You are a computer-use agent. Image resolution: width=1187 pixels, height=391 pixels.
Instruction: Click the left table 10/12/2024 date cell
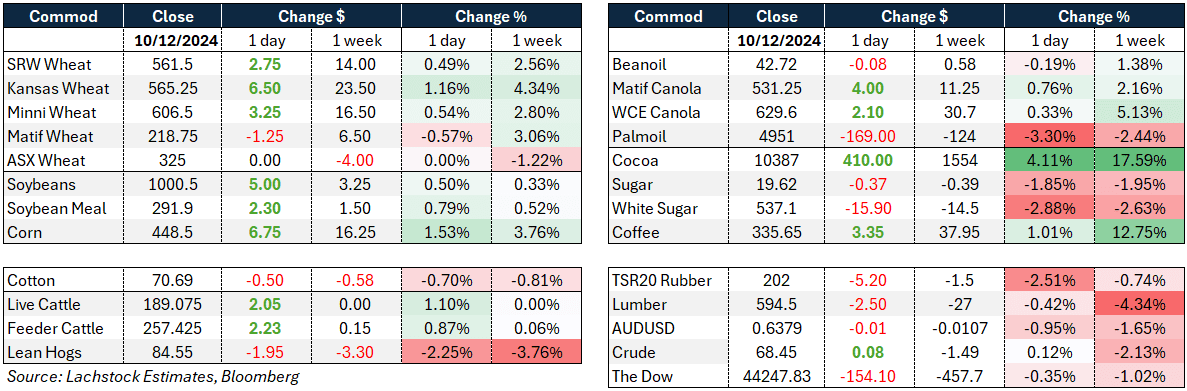173,41
